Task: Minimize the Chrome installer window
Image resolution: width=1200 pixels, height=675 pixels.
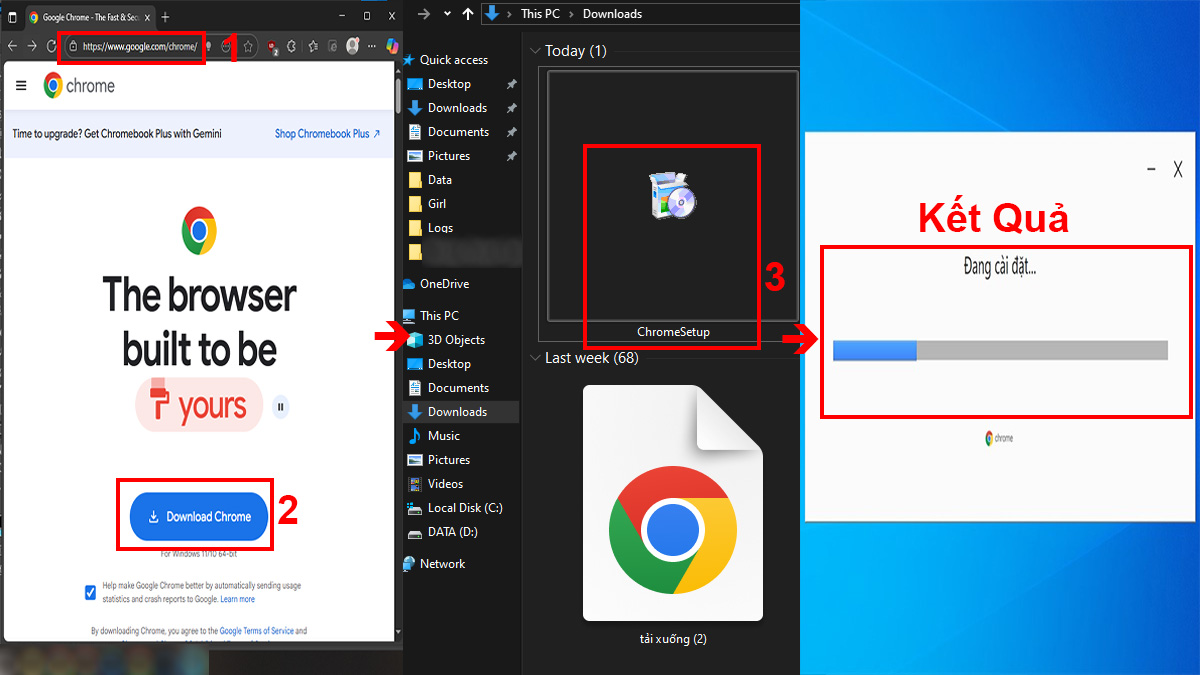Action: pyautogui.click(x=1152, y=169)
